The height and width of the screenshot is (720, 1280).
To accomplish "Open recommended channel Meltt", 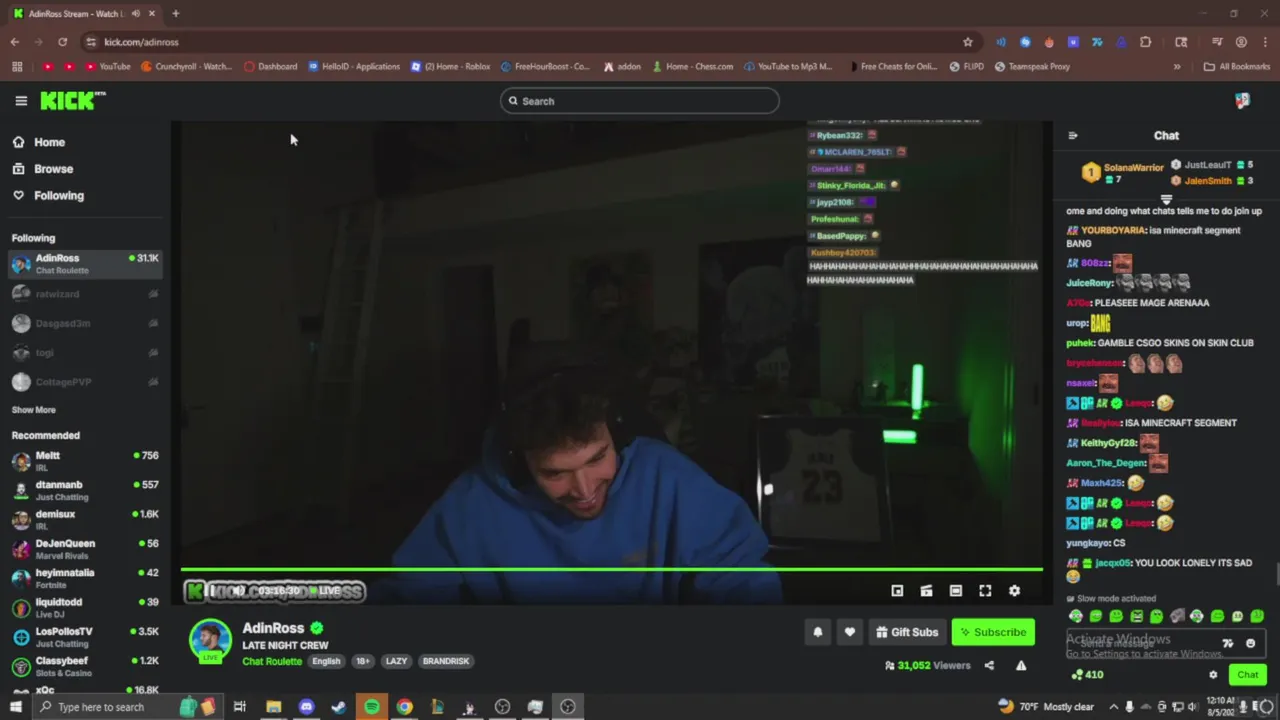I will point(85,461).
